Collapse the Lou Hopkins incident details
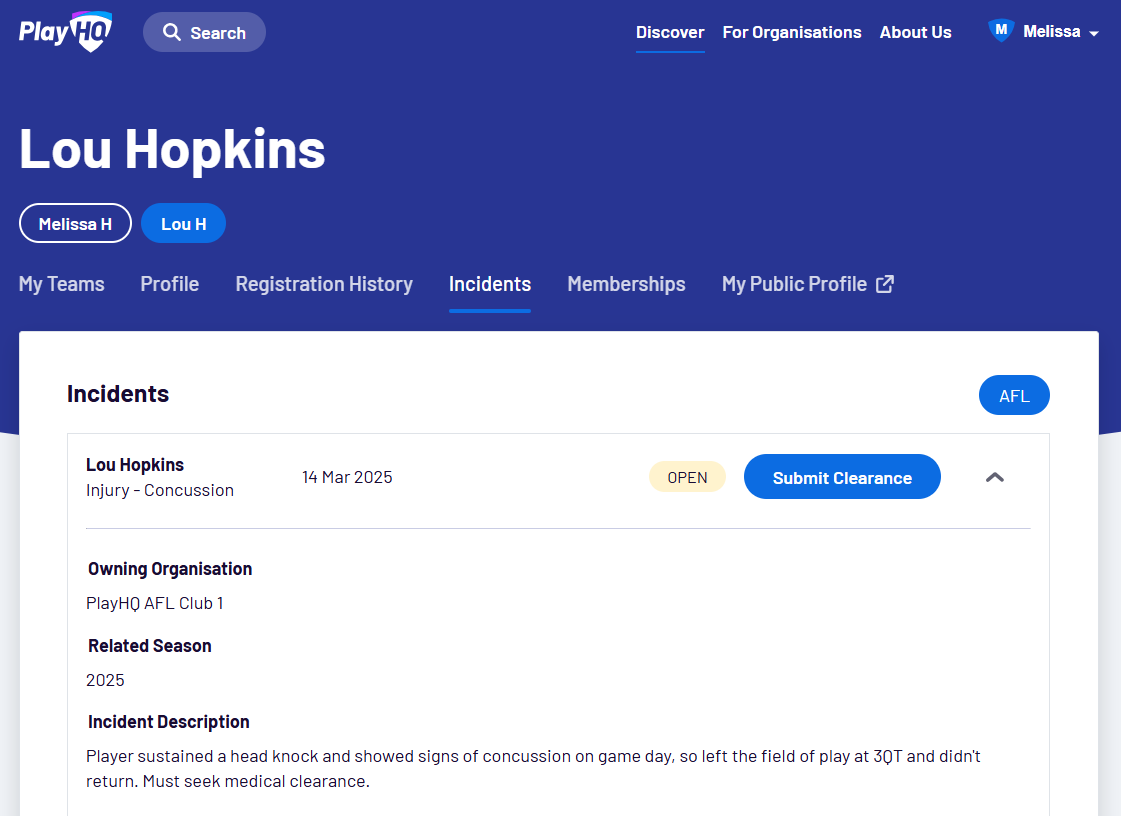1121x816 pixels. click(x=994, y=477)
